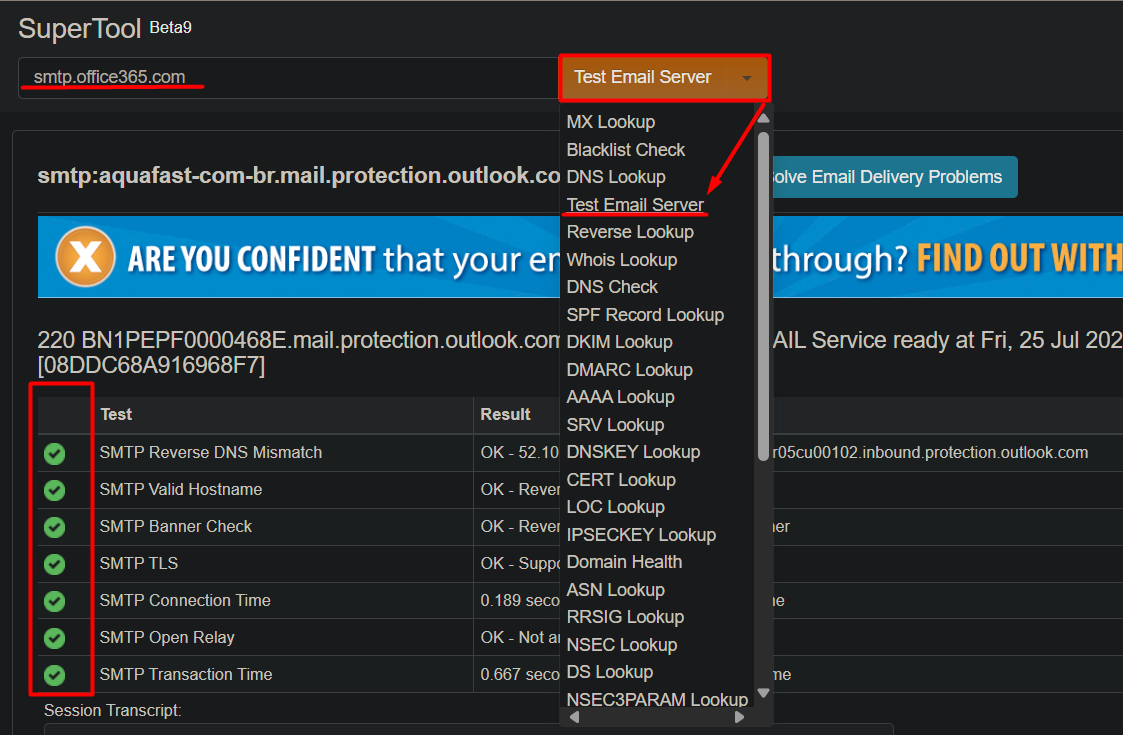Open the Test Email Server dropdown arrow
The height and width of the screenshot is (735, 1123).
746,78
